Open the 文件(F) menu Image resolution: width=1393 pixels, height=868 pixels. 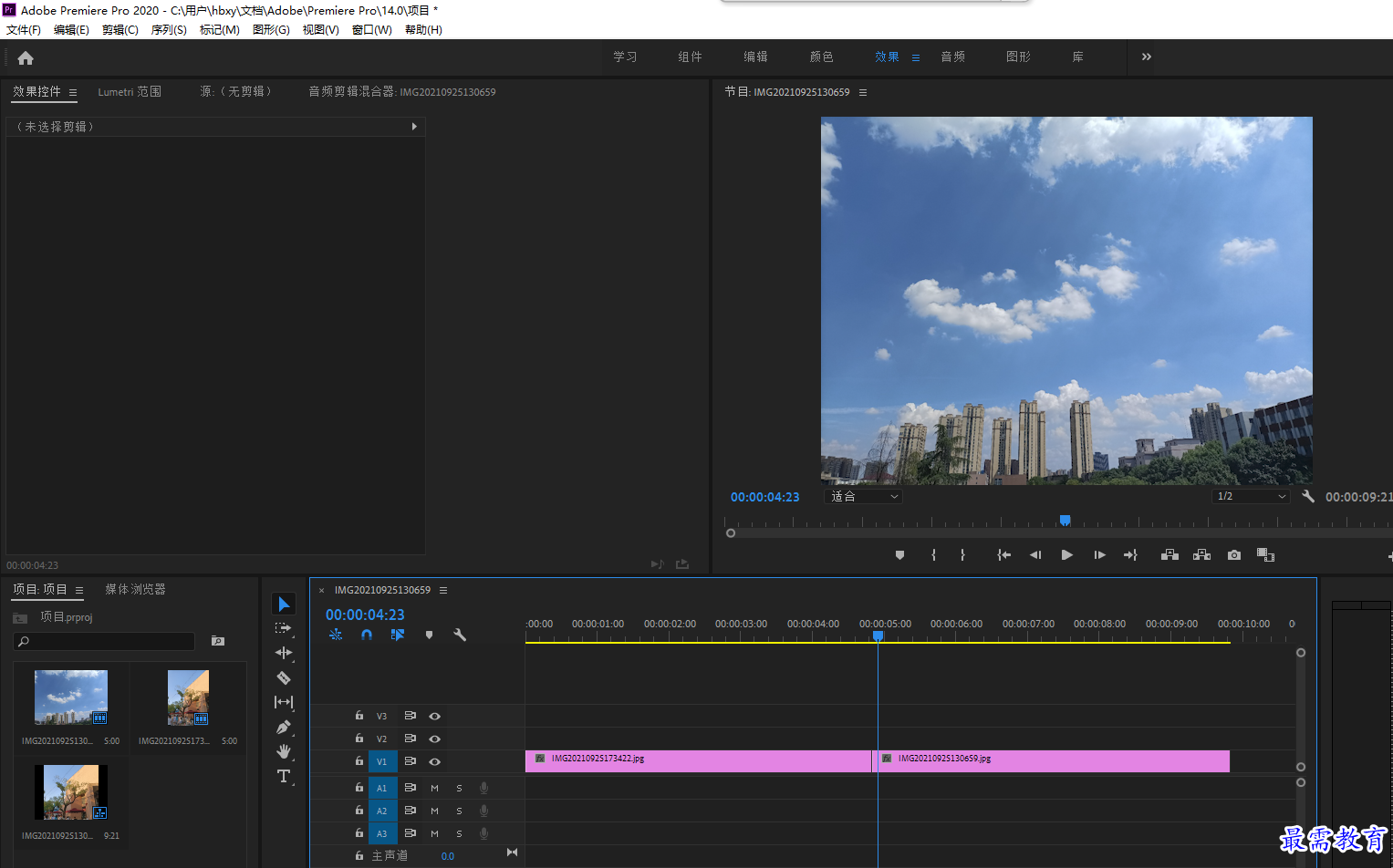coord(24,30)
